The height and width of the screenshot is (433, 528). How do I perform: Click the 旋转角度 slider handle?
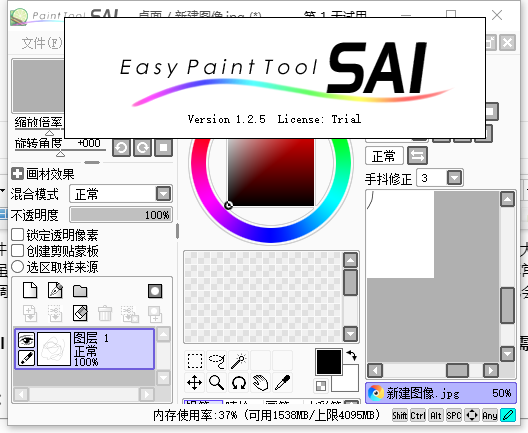coord(60,154)
